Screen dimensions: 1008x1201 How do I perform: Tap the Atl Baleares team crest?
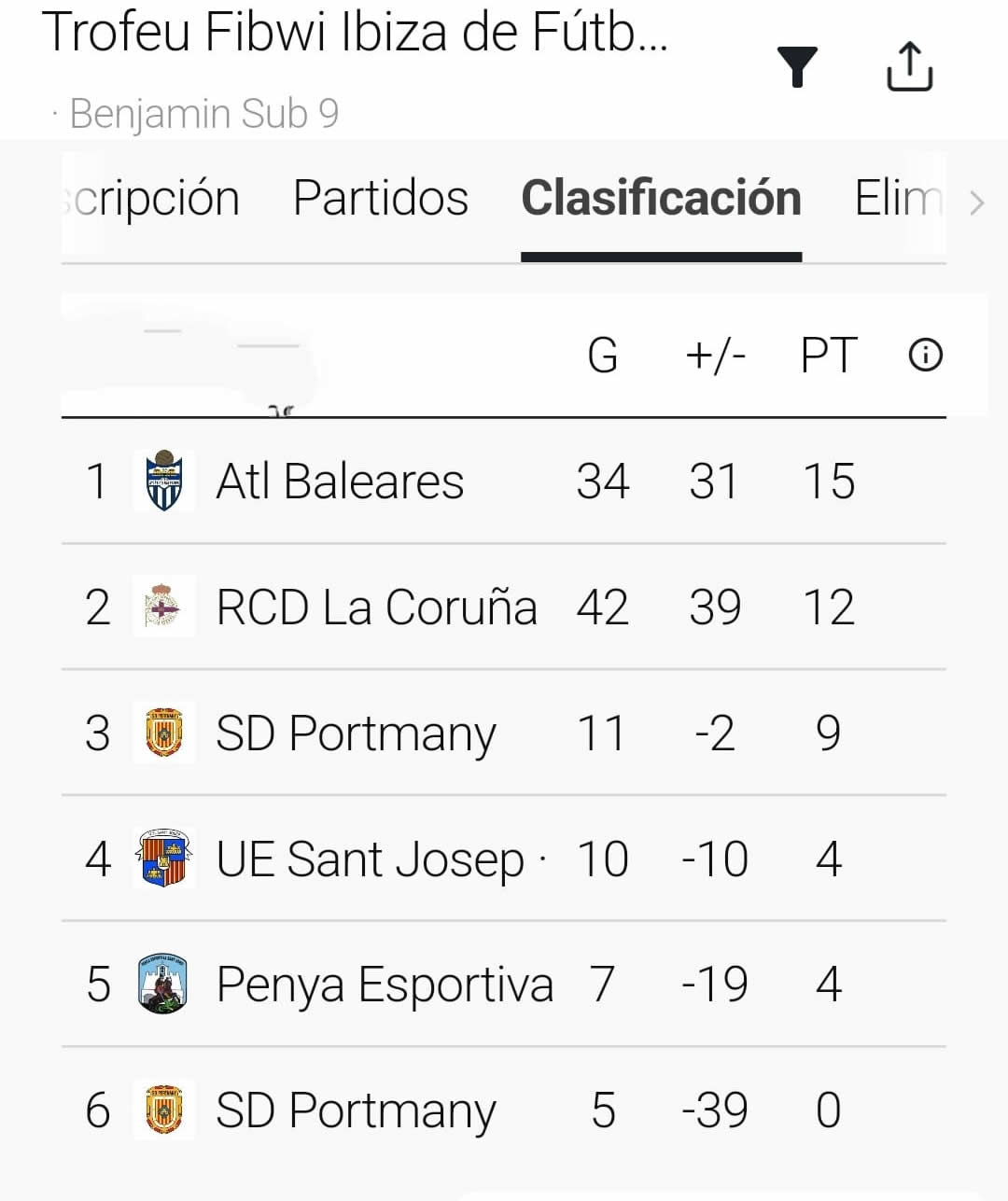pos(164,482)
